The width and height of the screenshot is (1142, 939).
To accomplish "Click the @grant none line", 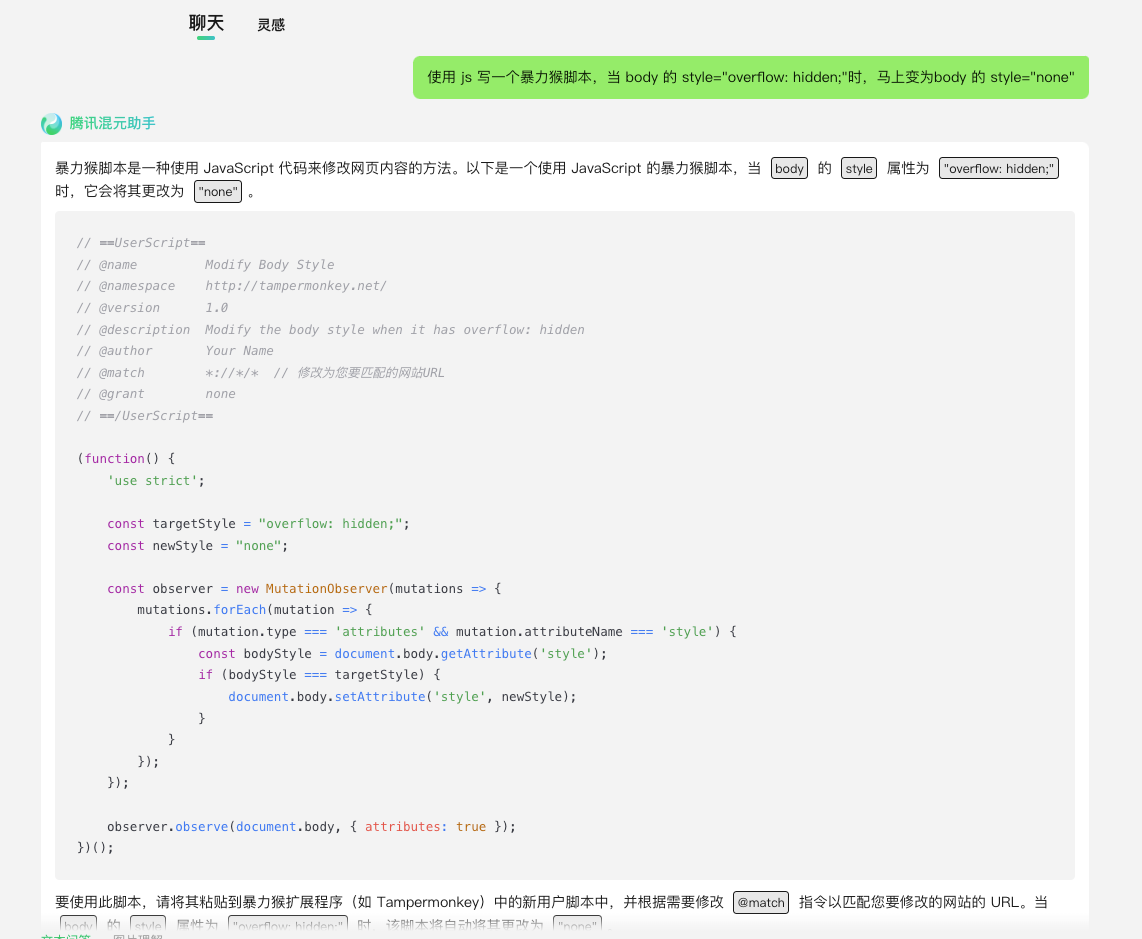I will [x=156, y=393].
